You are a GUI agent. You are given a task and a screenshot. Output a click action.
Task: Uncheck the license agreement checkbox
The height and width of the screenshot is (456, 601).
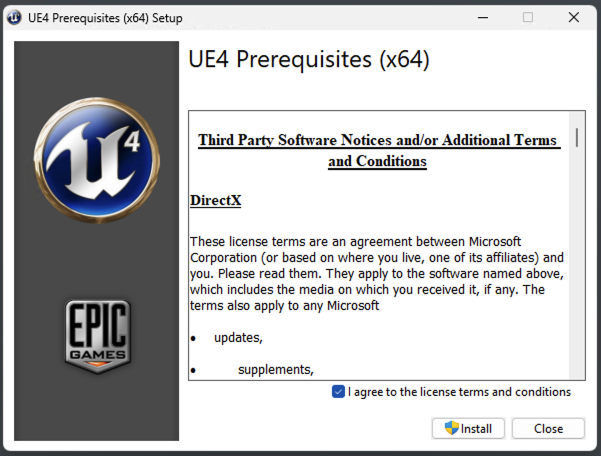click(338, 392)
